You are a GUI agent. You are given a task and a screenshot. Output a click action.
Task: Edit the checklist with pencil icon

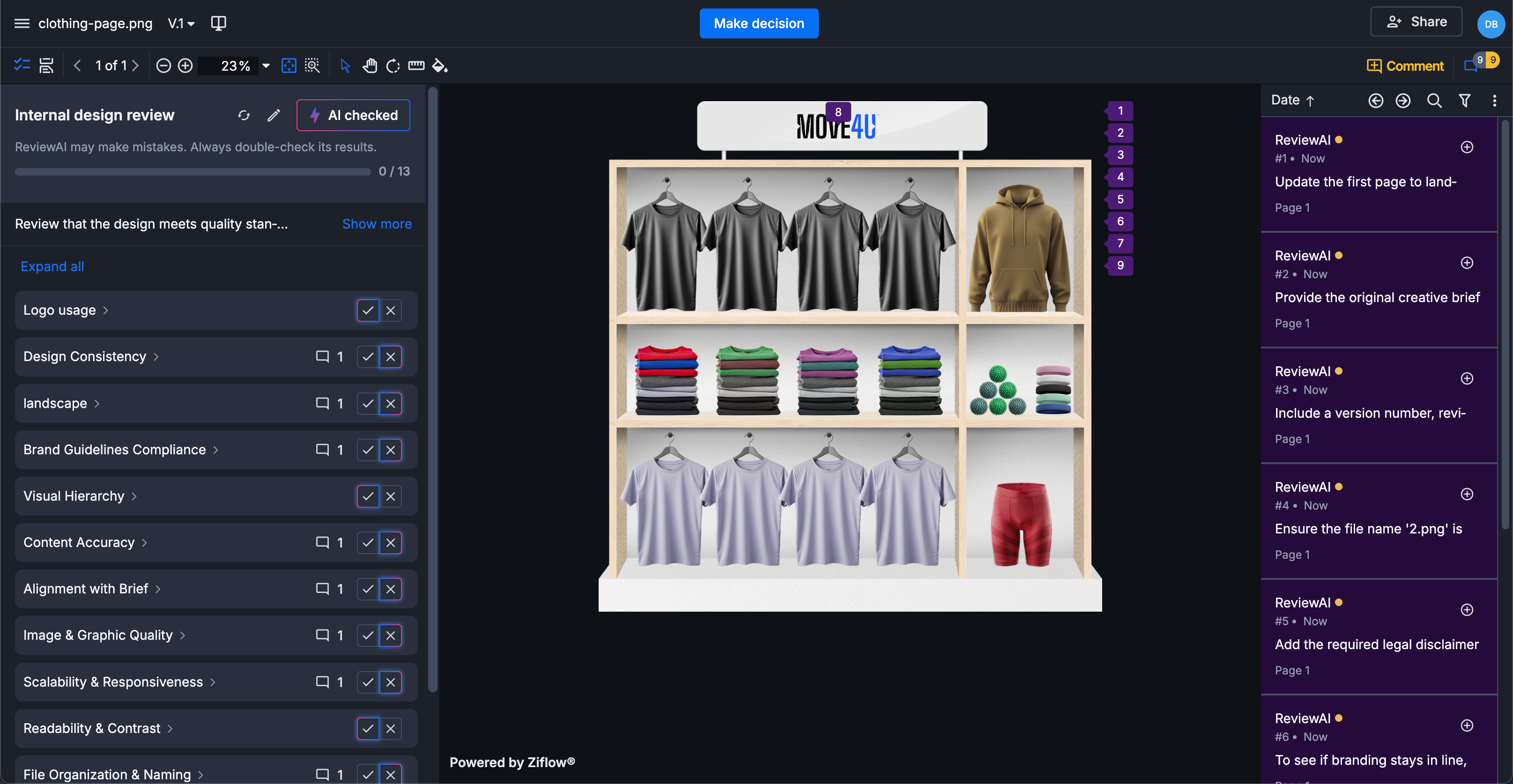coord(274,115)
